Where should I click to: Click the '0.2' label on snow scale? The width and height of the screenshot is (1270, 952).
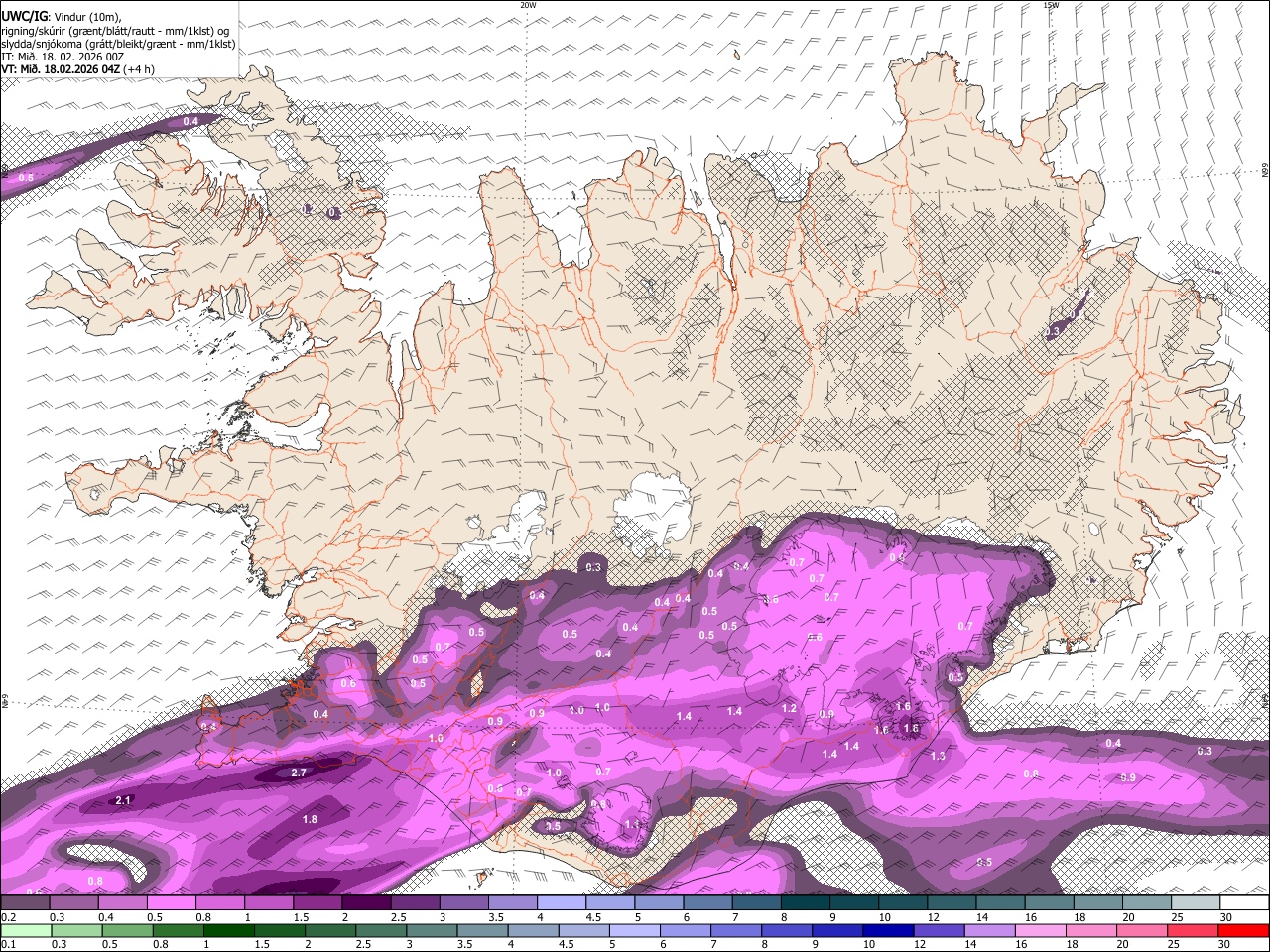coord(7,917)
